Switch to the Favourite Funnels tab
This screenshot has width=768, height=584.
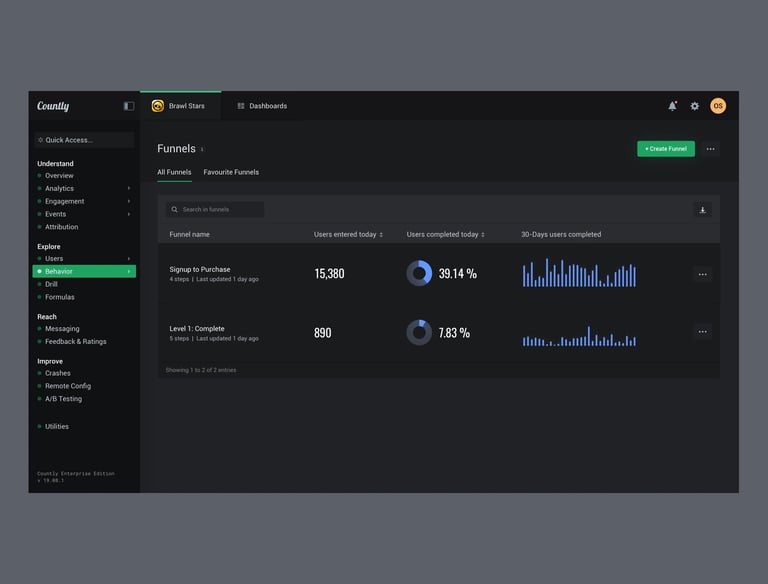pyautogui.click(x=231, y=172)
